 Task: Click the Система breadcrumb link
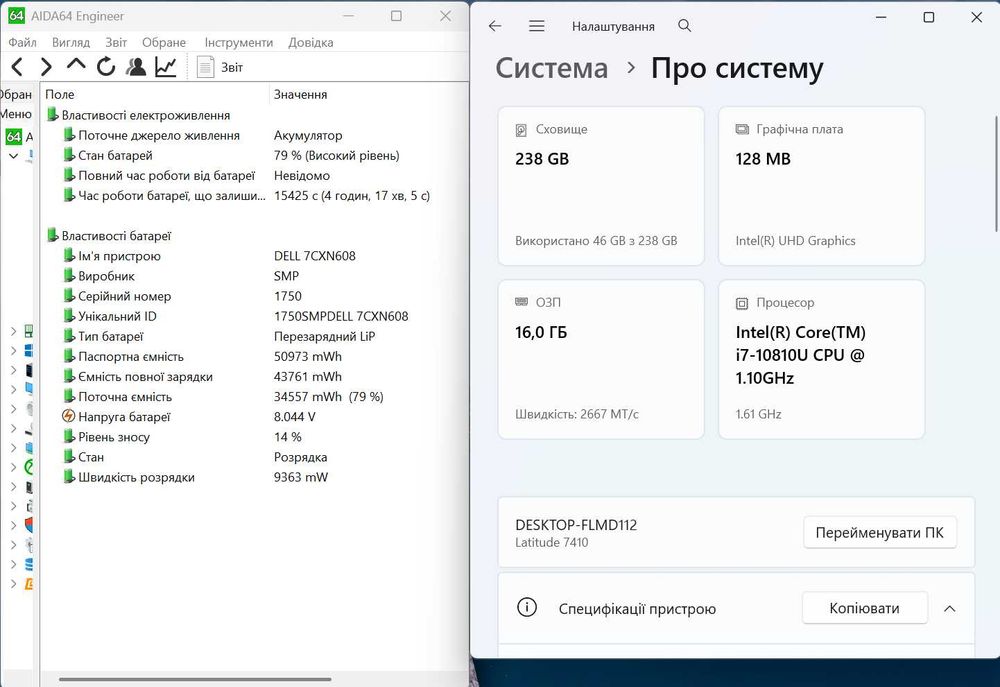pyautogui.click(x=552, y=68)
